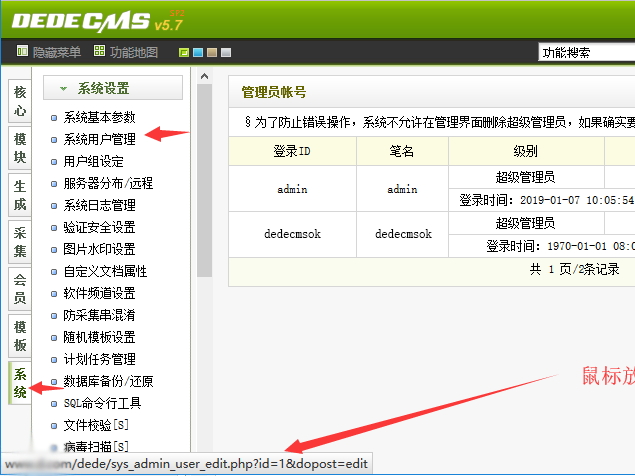Toggle 隐藏菜单 in the top bar
This screenshot has height=476, width=635.
click(x=57, y=52)
